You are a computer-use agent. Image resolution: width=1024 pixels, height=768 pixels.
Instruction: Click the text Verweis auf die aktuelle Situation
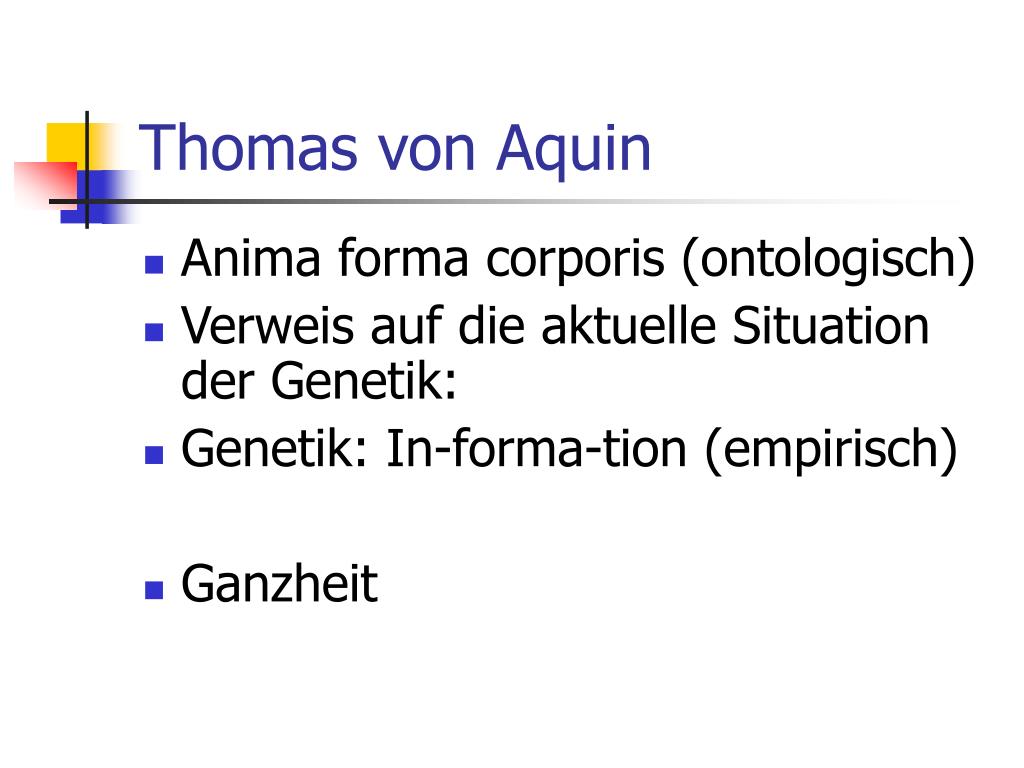pyautogui.click(x=555, y=326)
